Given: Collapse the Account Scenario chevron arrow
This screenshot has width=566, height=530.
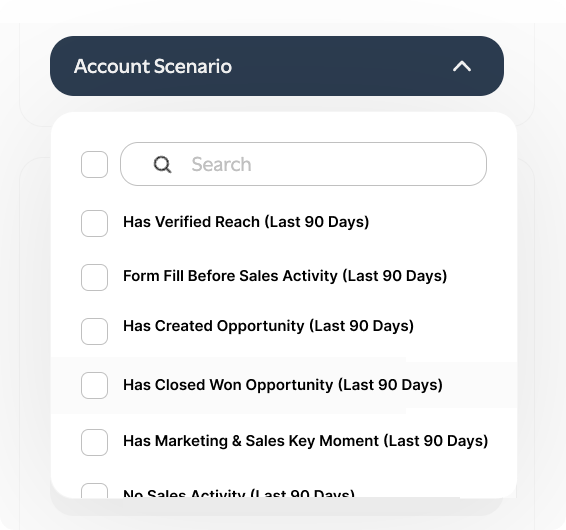Looking at the screenshot, I should point(462,66).
